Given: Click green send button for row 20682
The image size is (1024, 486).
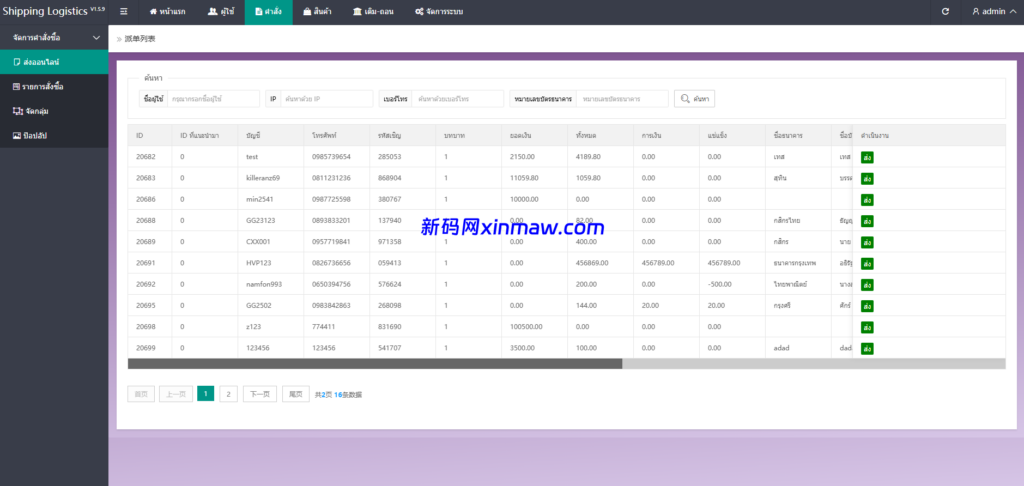Looking at the screenshot, I should pyautogui.click(x=867, y=157).
